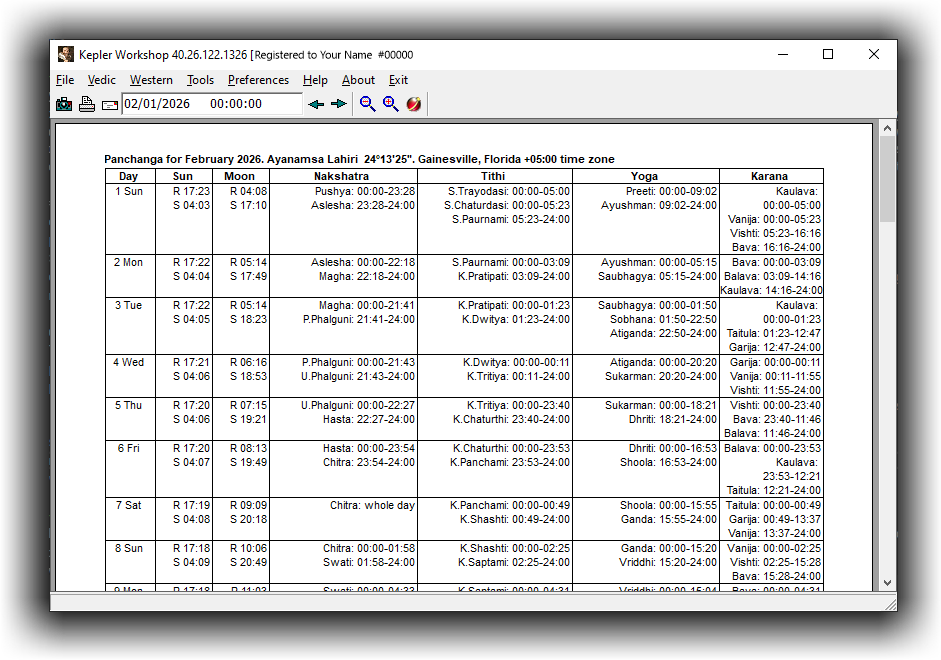
Task: Open the Preferences menu
Action: pyautogui.click(x=258, y=80)
